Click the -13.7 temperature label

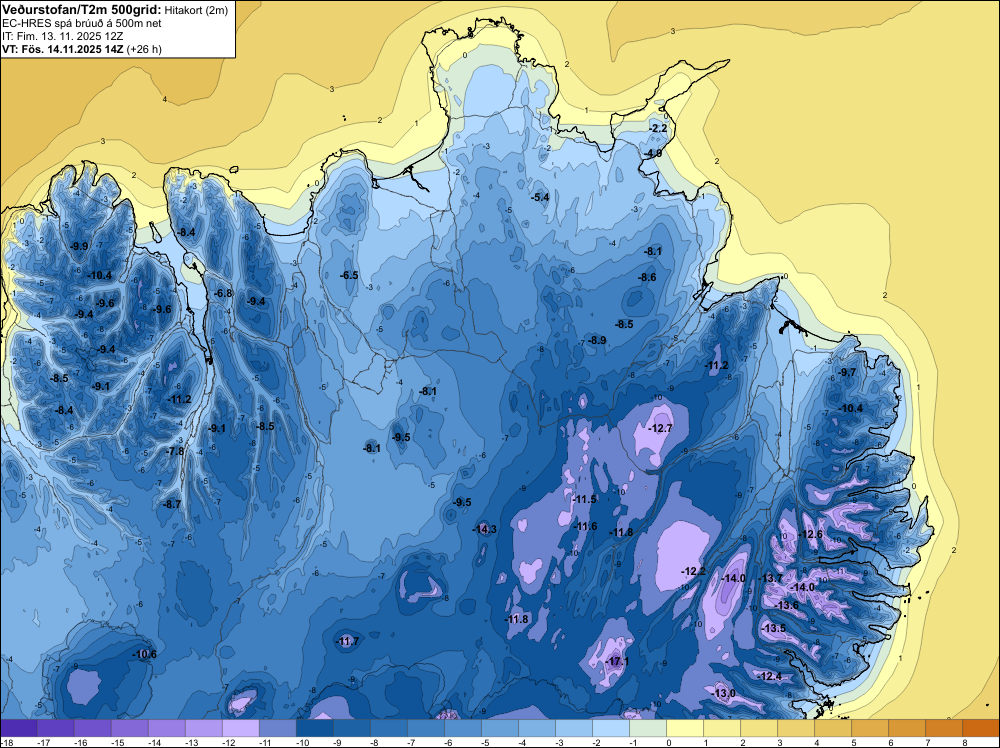[770, 578]
